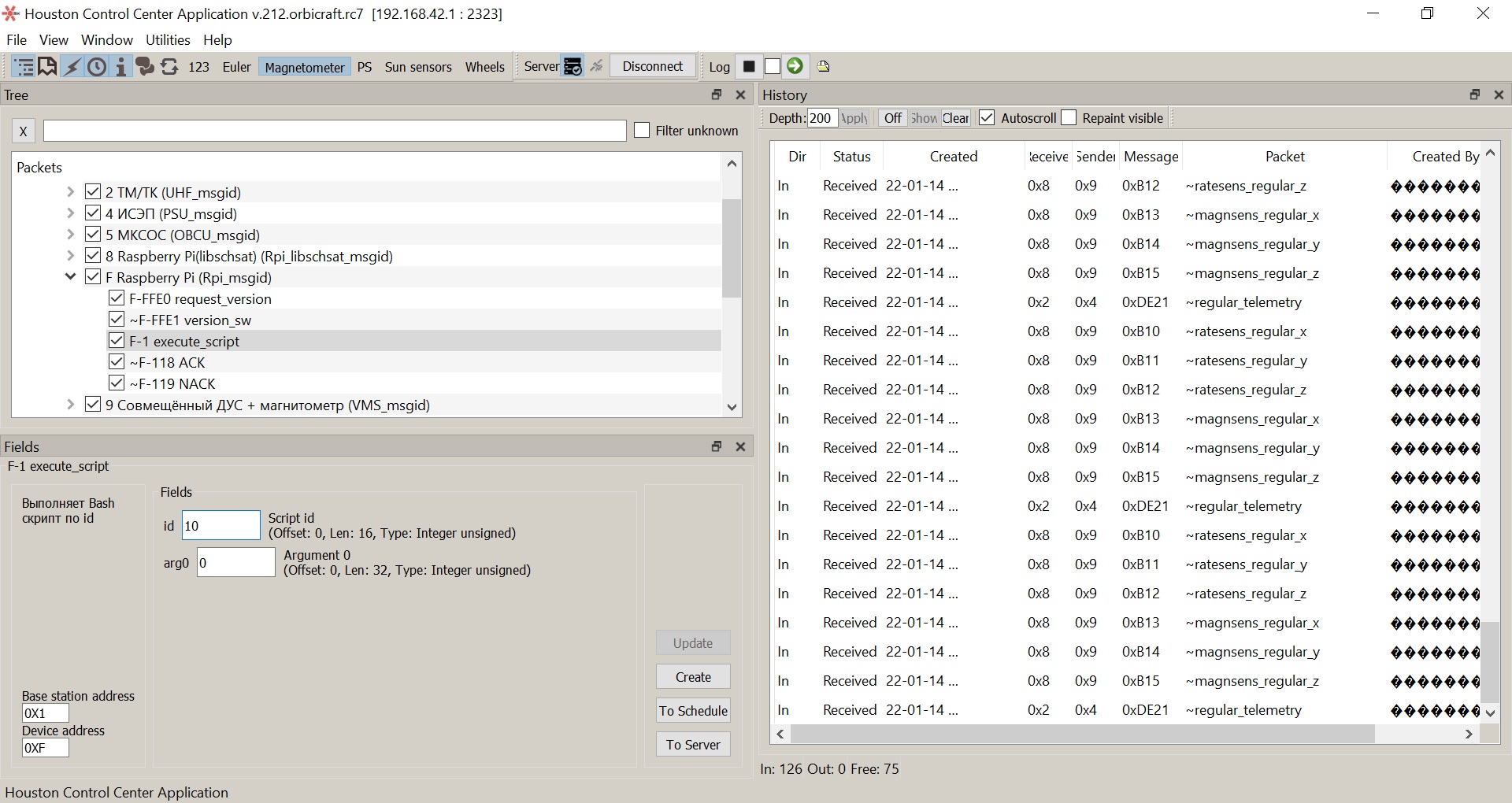Collapse the F Raspberry Pi (Rpi_msgid) node
Screen dimensions: 1512x803
(70, 277)
